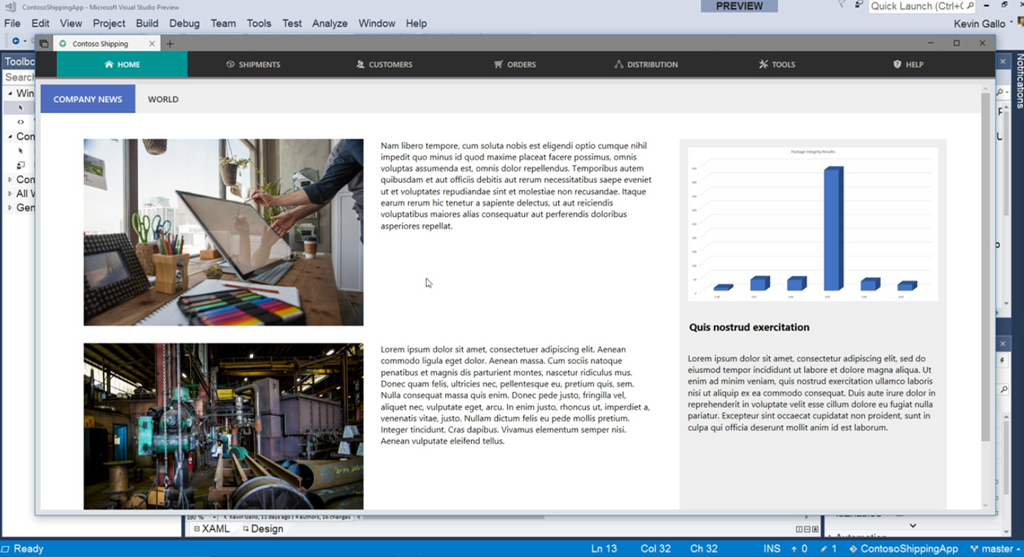
Task: Open the Shipments section
Action: coord(253,65)
